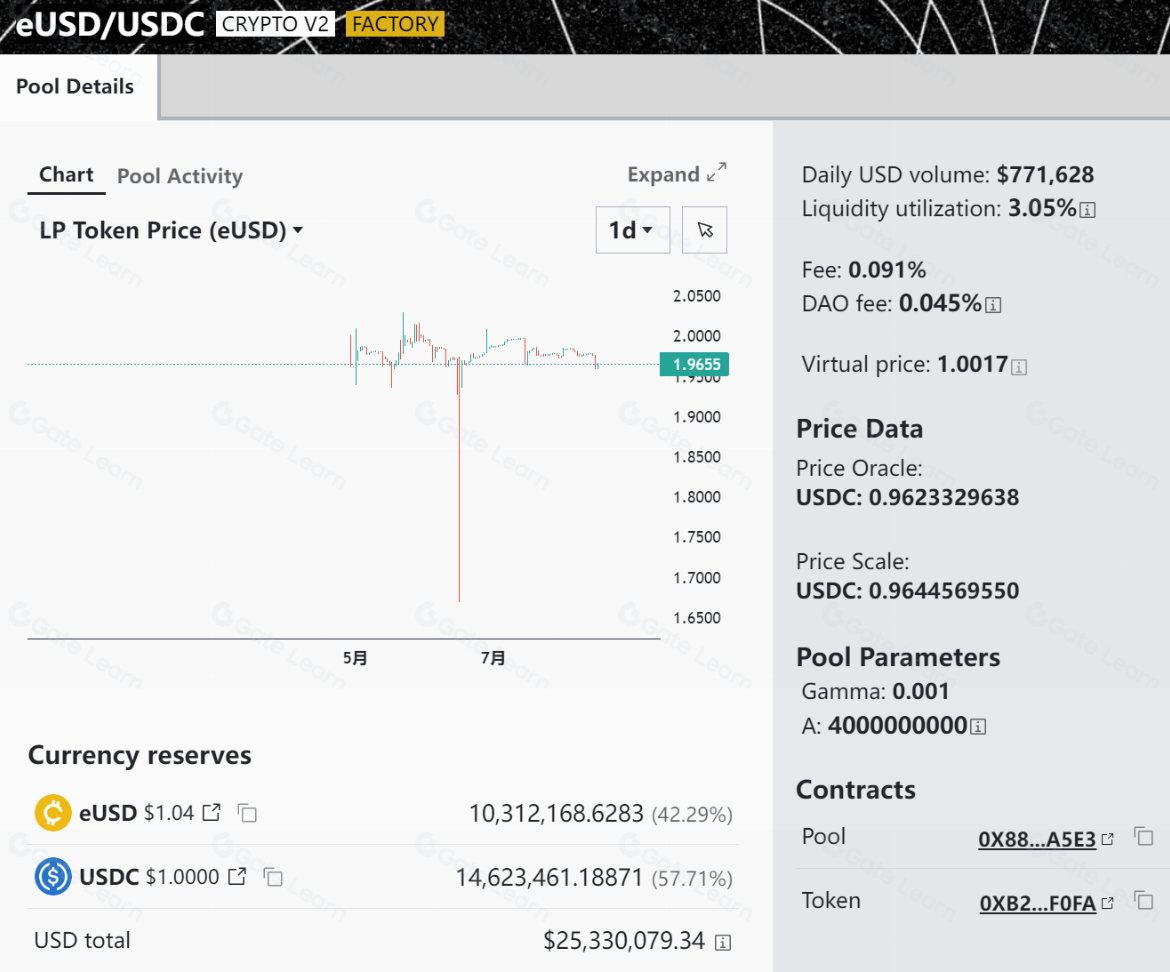The height and width of the screenshot is (972, 1170).
Task: Open the 1d timeframe dropdown
Action: (632, 230)
